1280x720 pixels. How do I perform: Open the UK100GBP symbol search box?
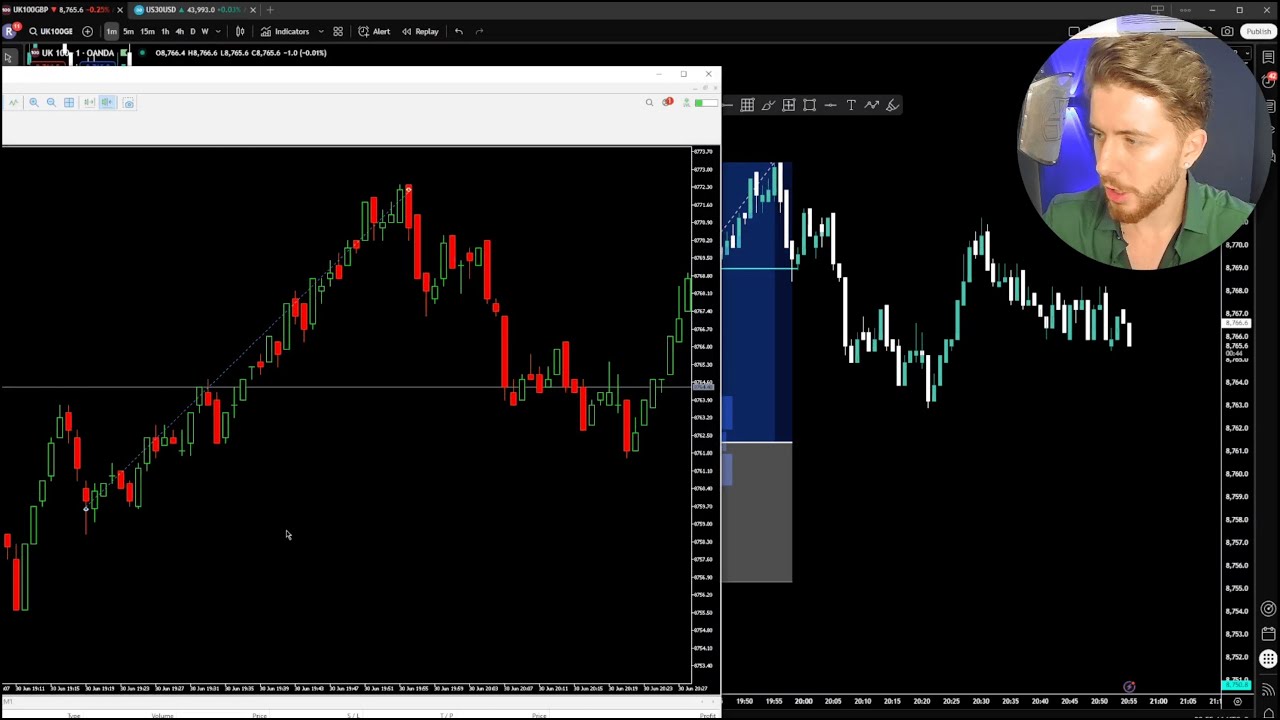(51, 31)
